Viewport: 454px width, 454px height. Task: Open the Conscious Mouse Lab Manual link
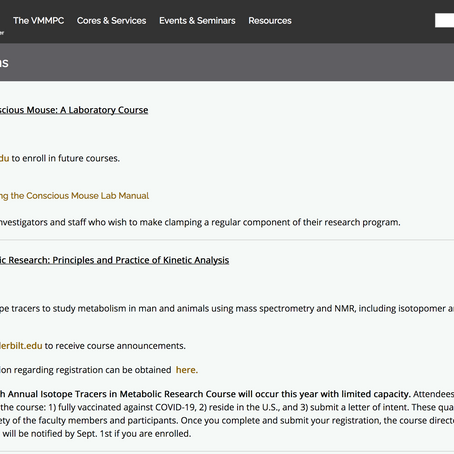(x=74, y=196)
